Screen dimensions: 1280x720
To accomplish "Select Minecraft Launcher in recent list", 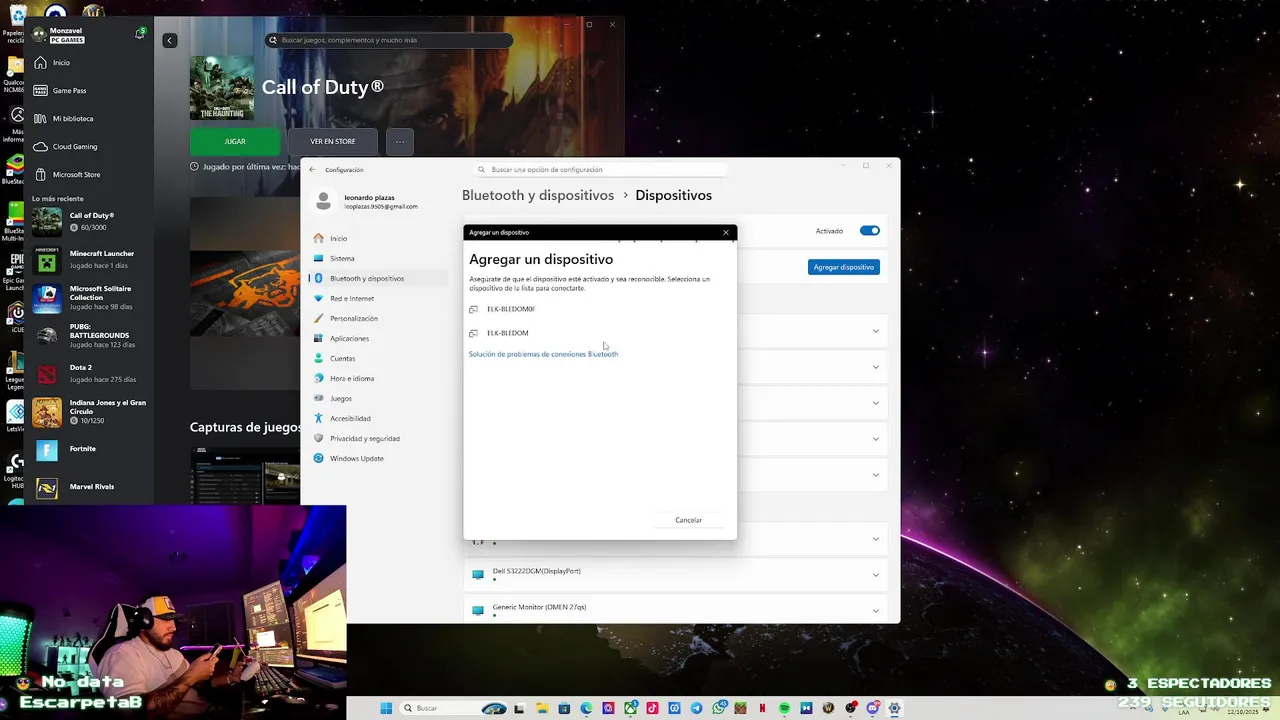I will tap(90, 259).
